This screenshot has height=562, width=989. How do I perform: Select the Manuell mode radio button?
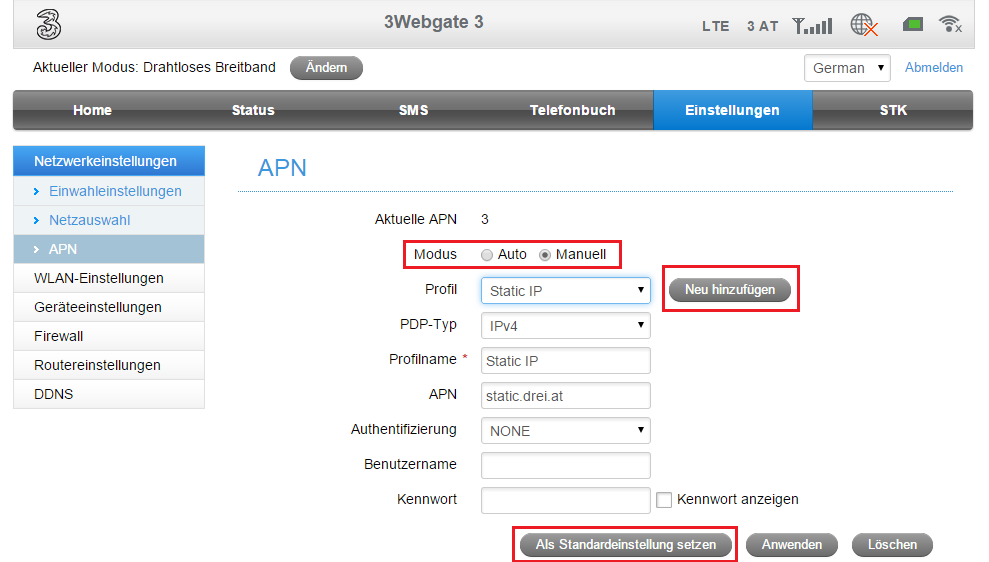pos(545,255)
